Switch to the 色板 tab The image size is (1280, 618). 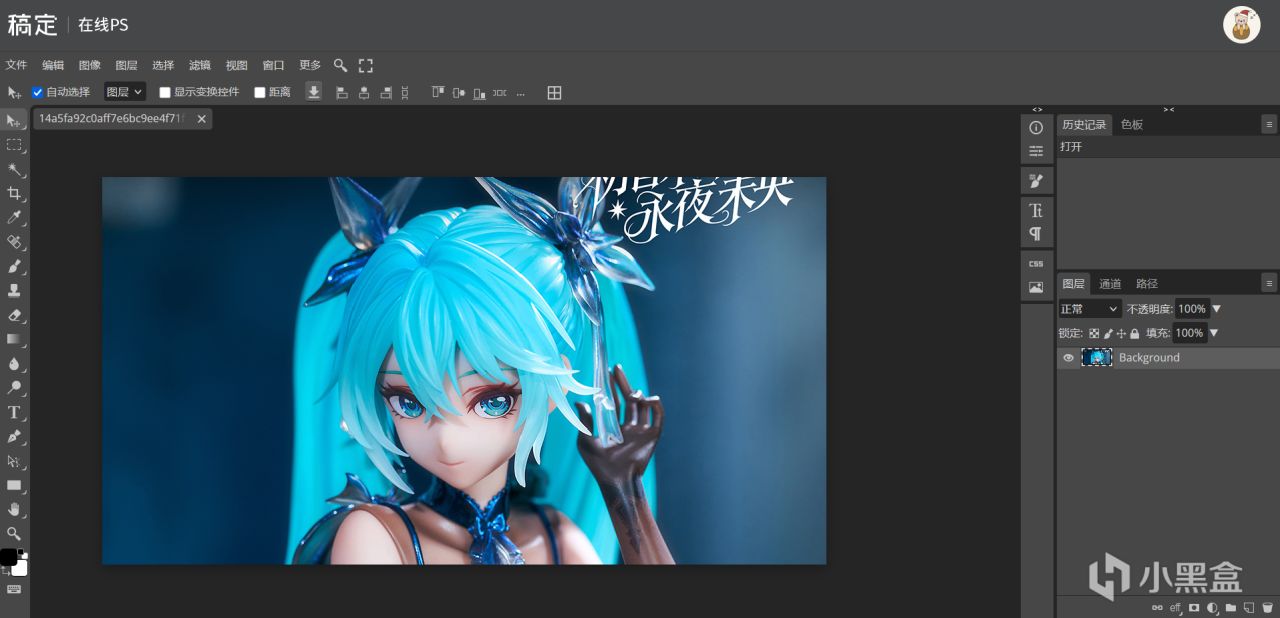pos(1132,125)
